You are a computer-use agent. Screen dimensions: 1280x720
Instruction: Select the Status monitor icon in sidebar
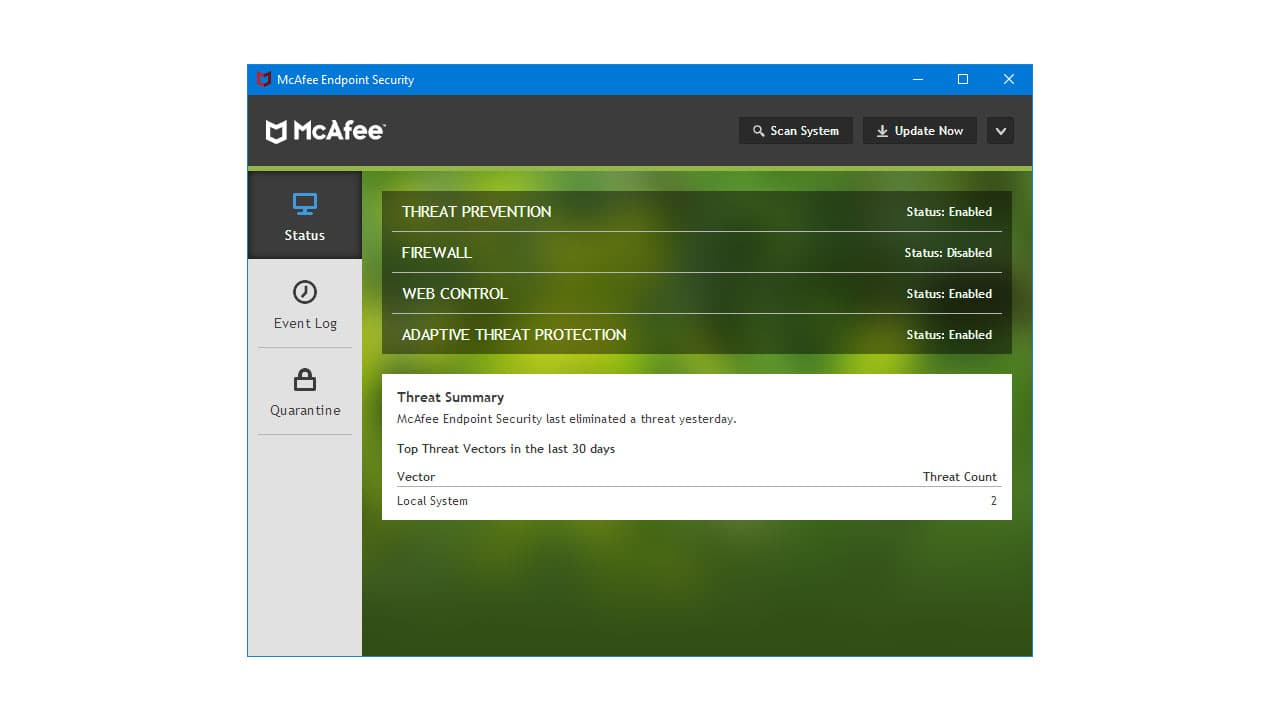coord(304,203)
